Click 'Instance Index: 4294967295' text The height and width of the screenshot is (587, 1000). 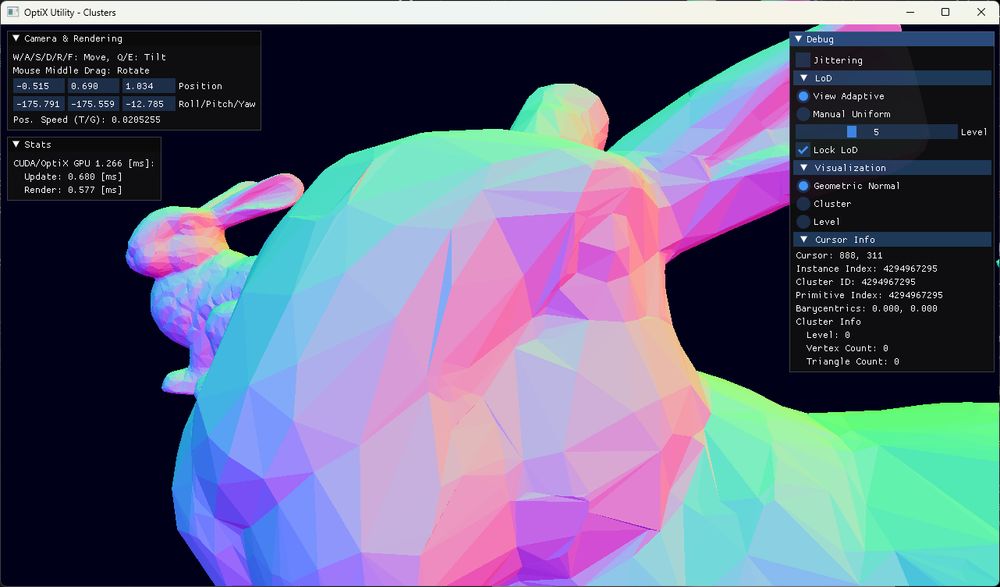coord(866,269)
